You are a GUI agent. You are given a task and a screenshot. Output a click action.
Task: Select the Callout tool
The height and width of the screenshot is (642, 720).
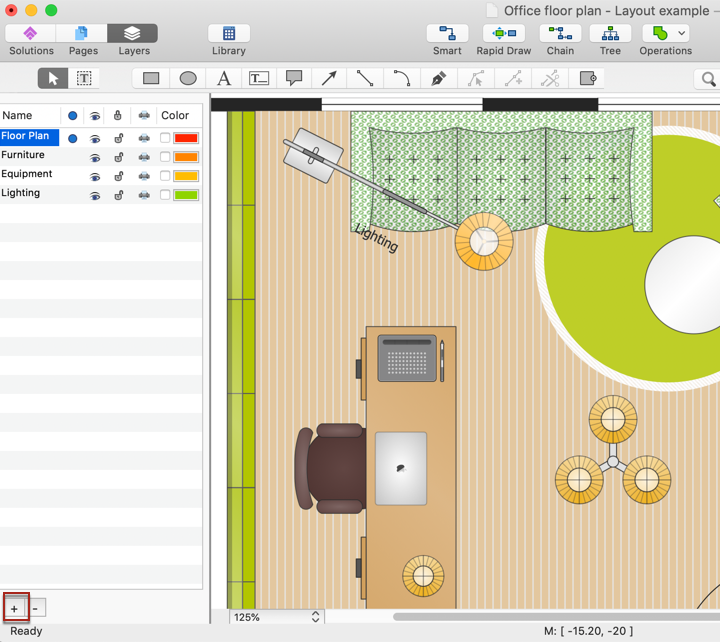click(294, 78)
